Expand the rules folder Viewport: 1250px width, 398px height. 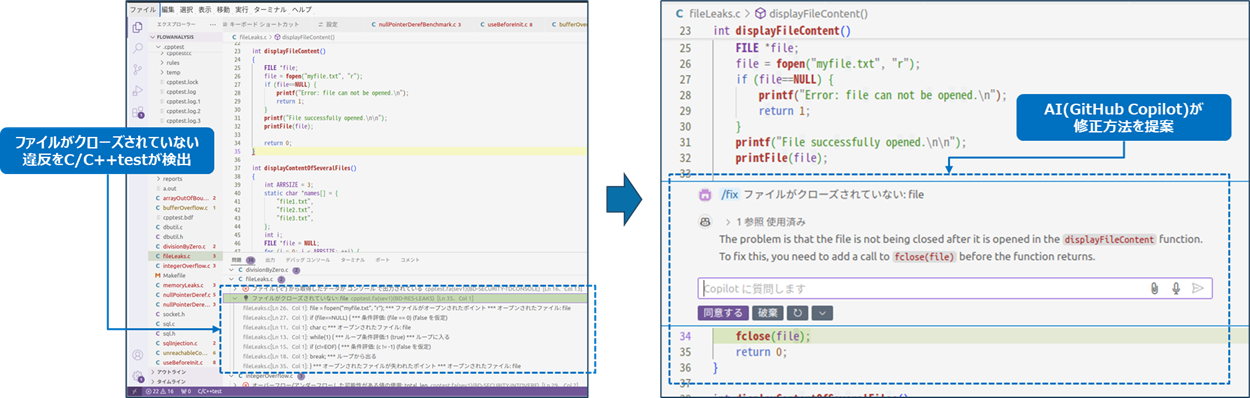pos(186,62)
